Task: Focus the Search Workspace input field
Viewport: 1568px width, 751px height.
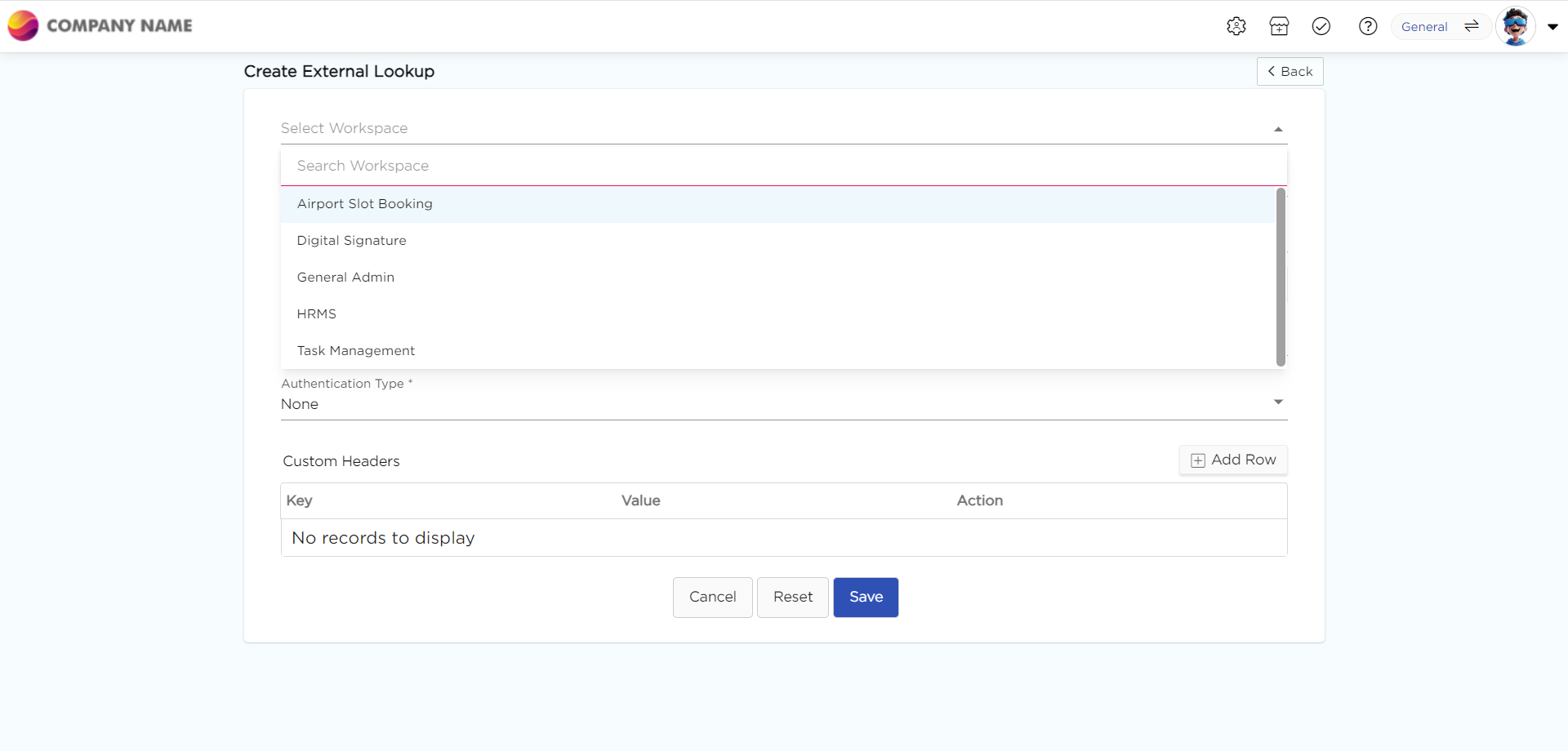Action: (783, 166)
